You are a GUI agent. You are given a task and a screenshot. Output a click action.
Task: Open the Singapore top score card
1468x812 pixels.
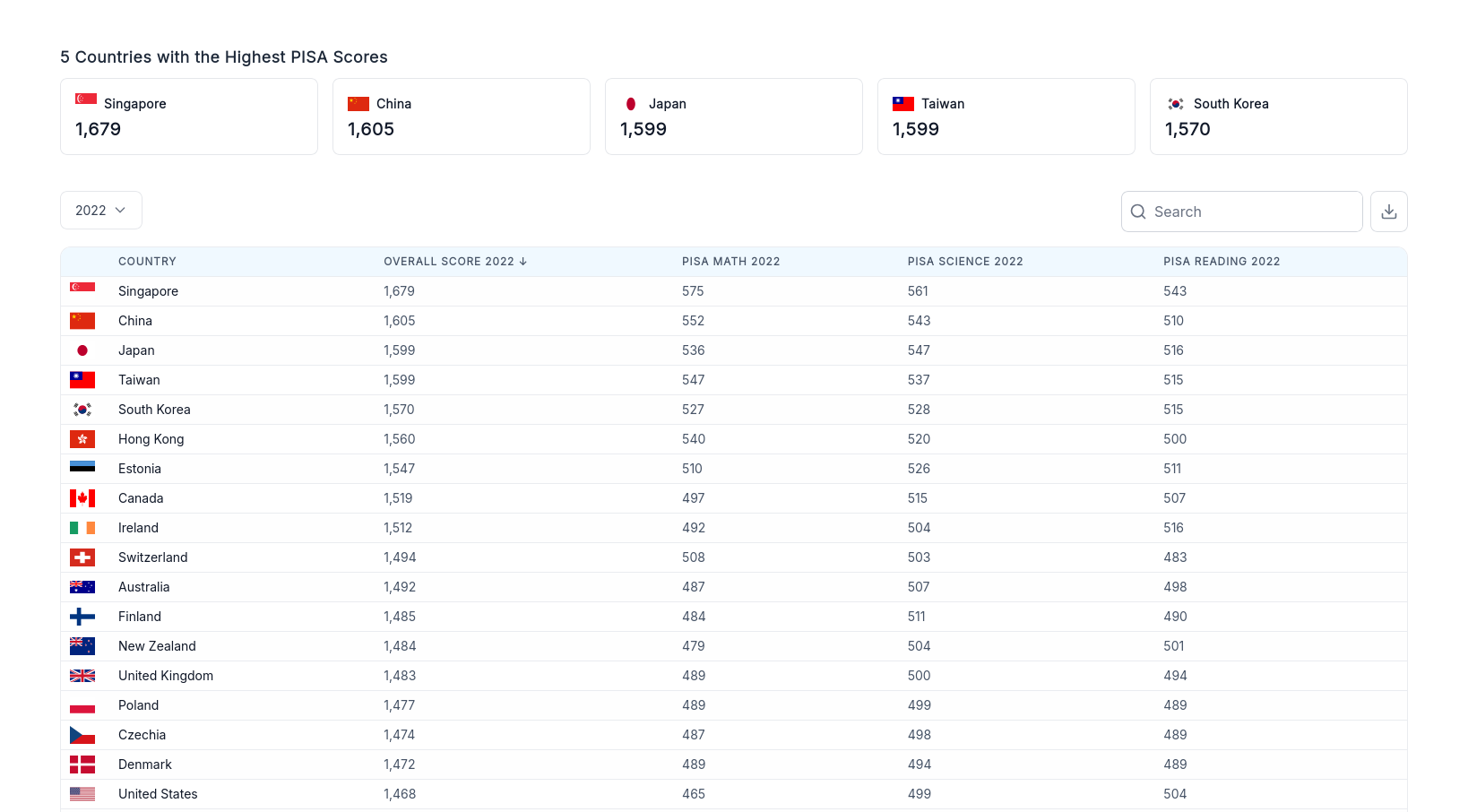pyautogui.click(x=189, y=117)
